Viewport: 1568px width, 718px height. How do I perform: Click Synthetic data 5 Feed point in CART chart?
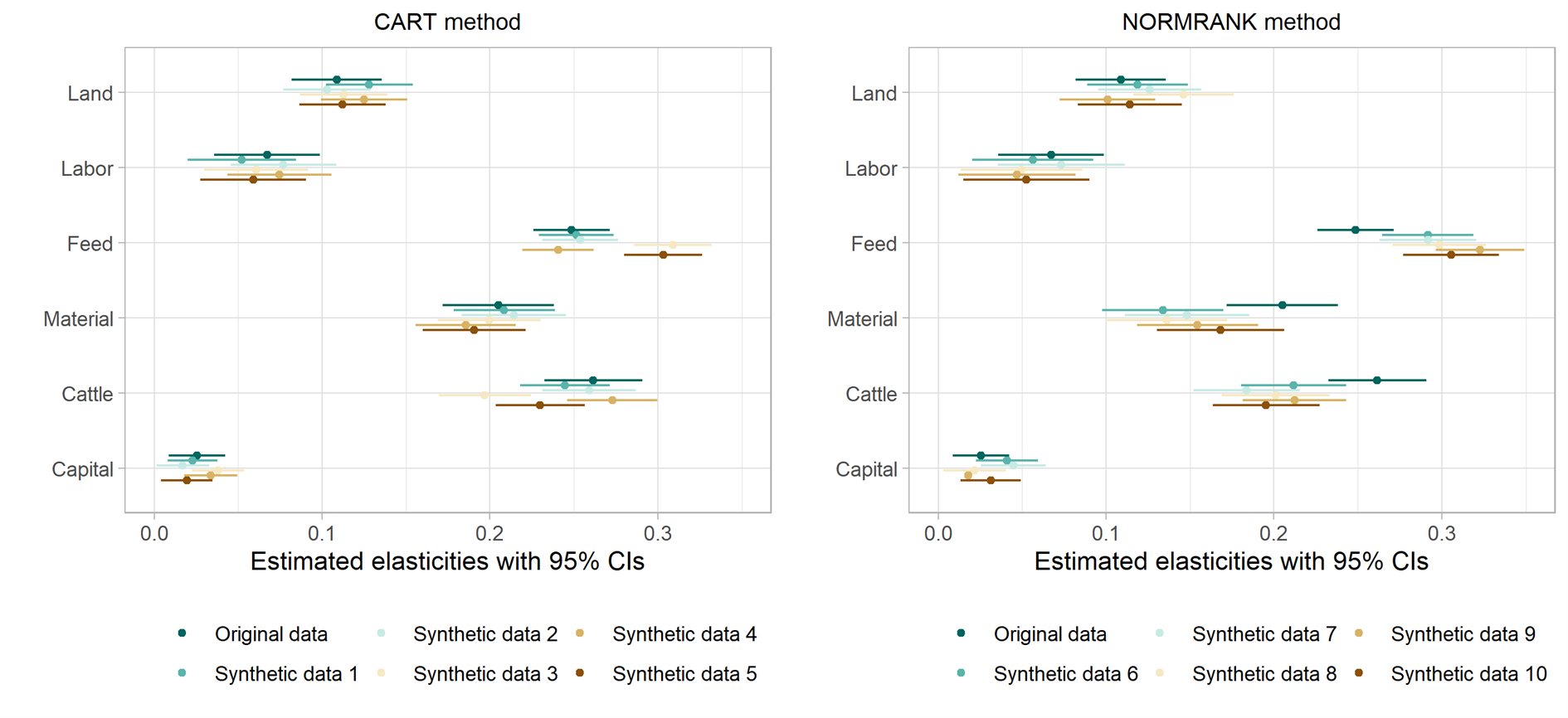pos(663,255)
